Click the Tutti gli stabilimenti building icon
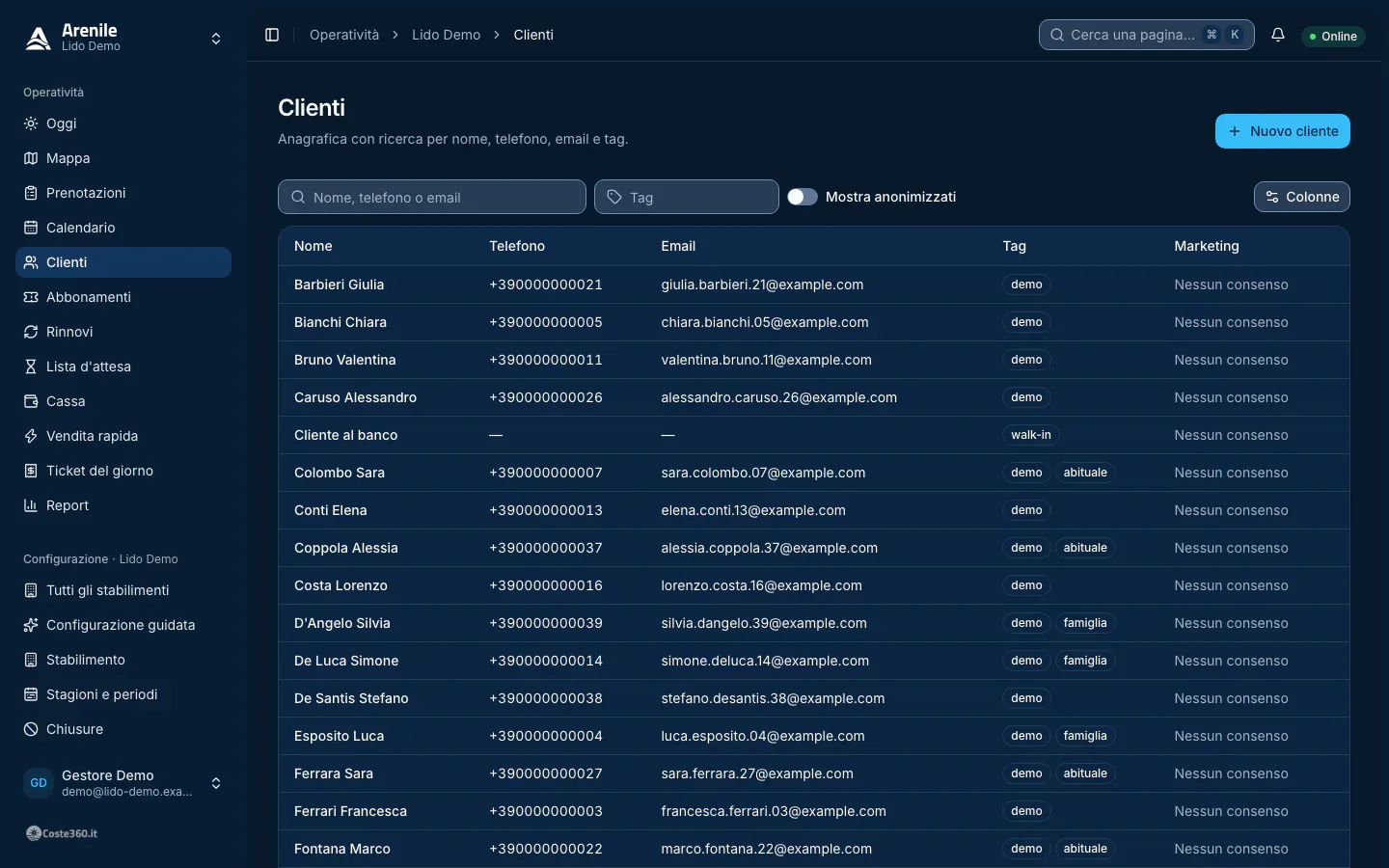The width and height of the screenshot is (1389, 868). tap(31, 590)
